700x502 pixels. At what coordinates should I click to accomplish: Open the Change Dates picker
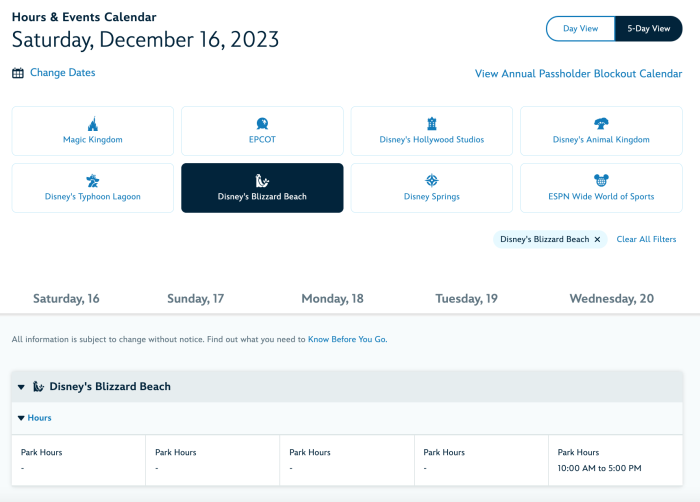click(x=62, y=73)
